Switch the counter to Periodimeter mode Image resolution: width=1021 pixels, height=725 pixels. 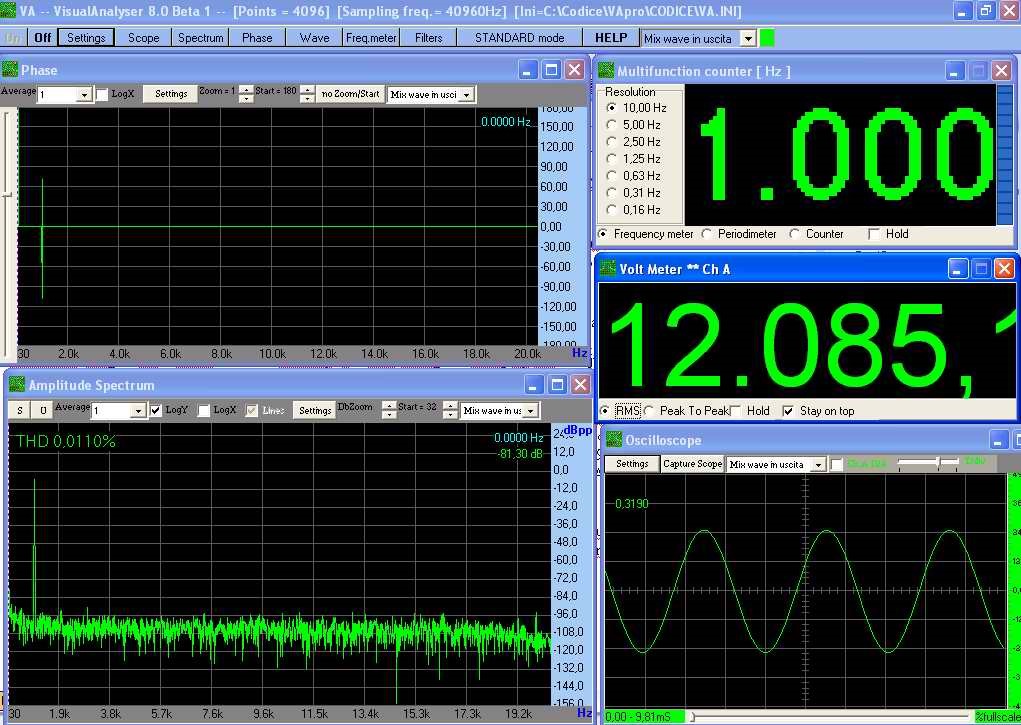click(705, 234)
